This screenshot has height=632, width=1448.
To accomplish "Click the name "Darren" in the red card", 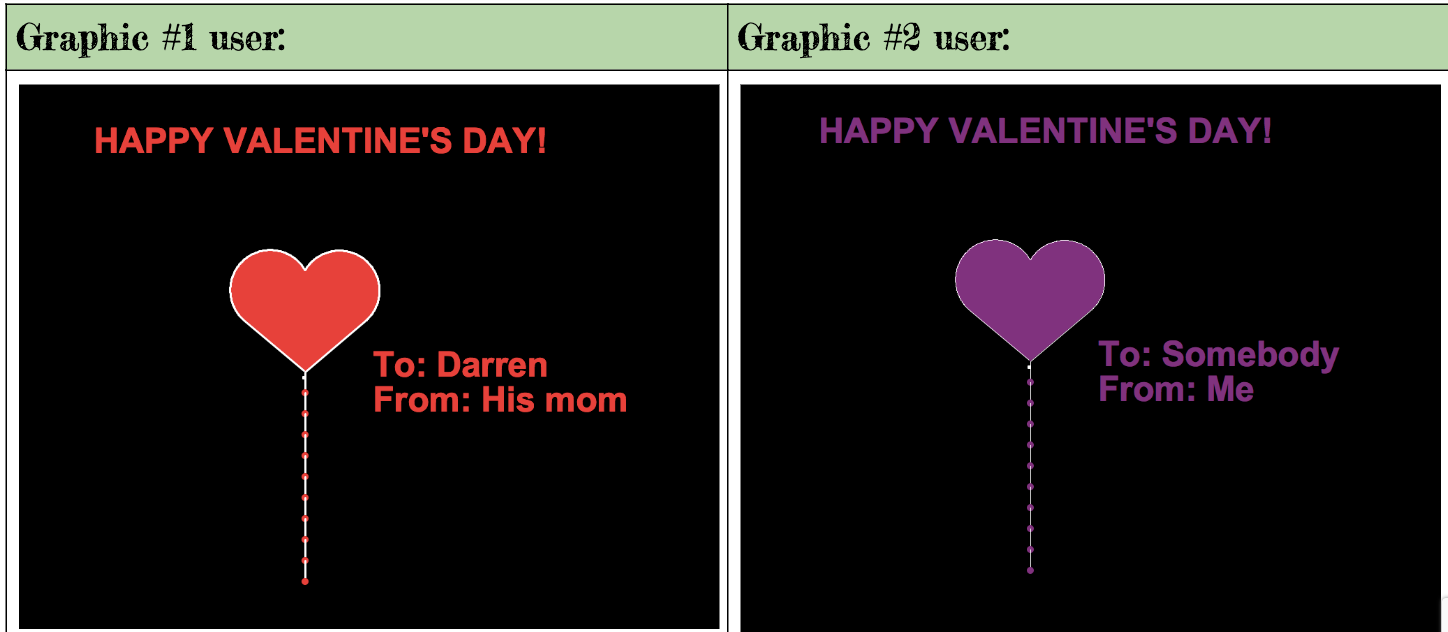I will (492, 365).
